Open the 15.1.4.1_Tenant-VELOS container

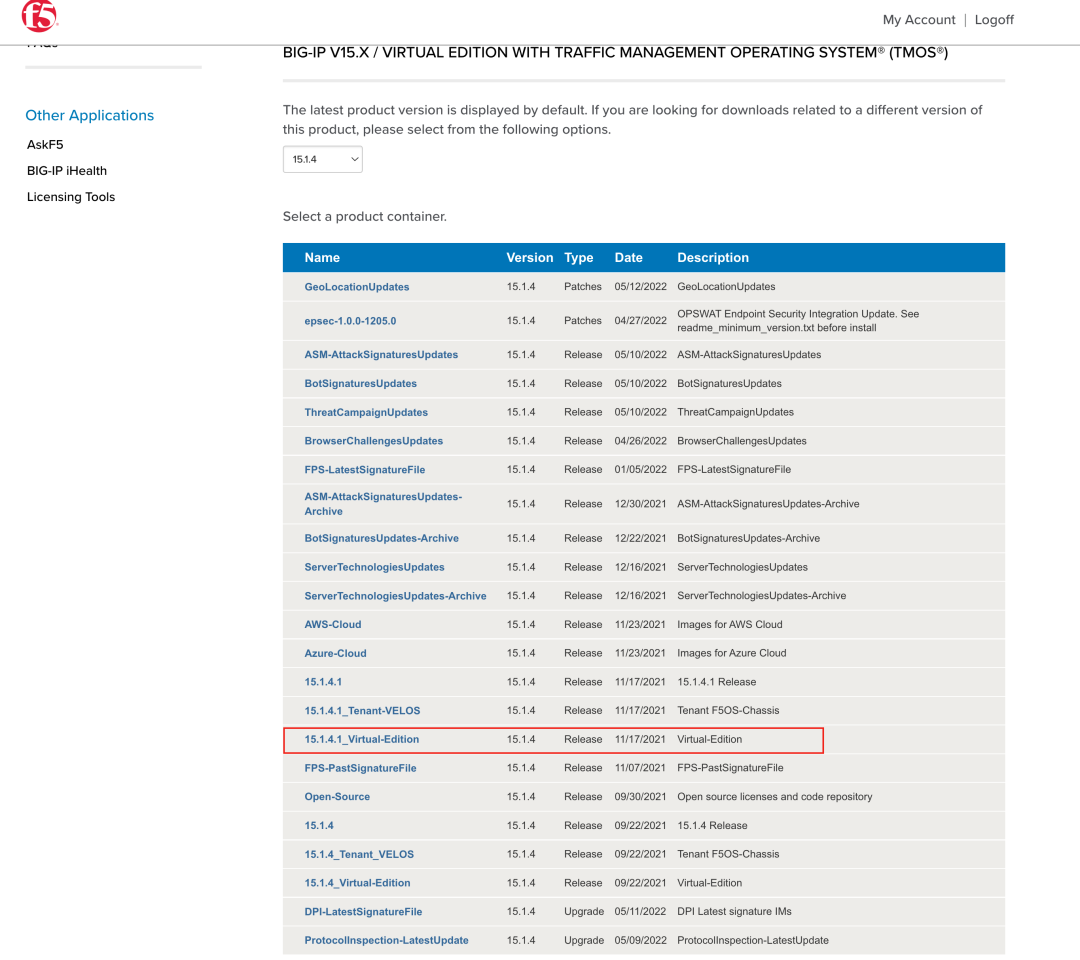pos(362,711)
